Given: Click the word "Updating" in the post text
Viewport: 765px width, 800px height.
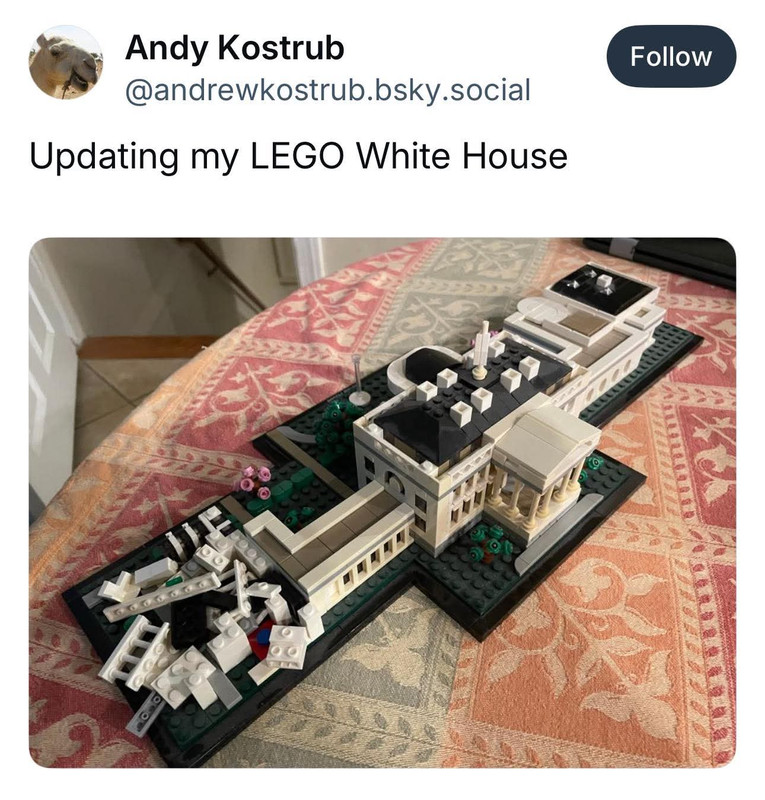Looking at the screenshot, I should pos(104,156).
